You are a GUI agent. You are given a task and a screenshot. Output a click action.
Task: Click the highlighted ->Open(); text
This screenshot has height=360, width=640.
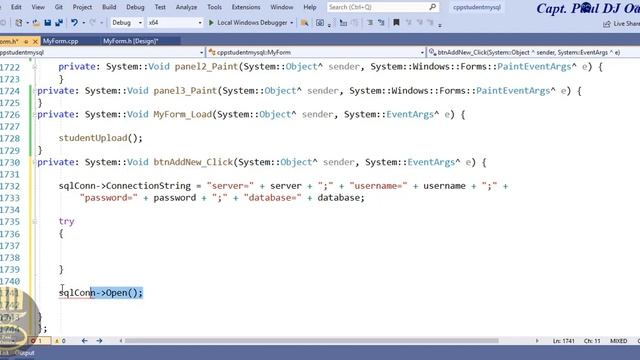[117, 293]
